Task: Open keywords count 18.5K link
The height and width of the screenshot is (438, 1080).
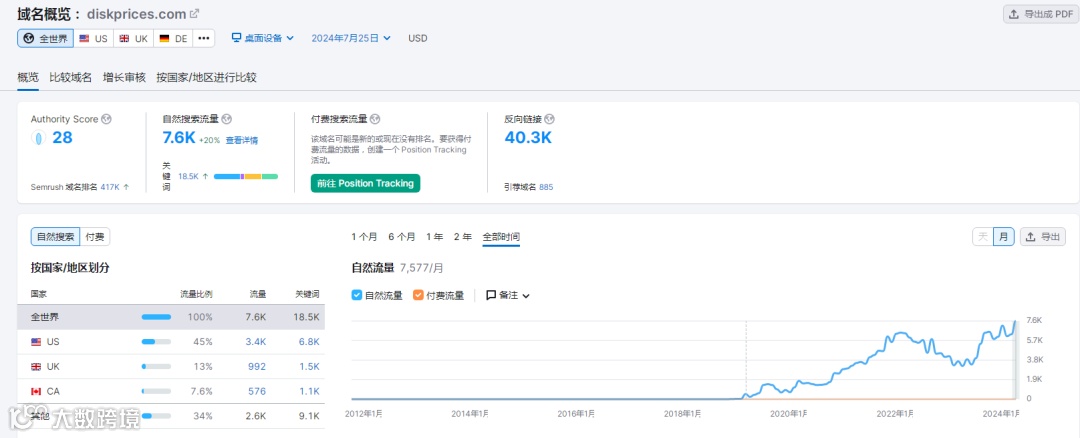Action: tap(188, 176)
